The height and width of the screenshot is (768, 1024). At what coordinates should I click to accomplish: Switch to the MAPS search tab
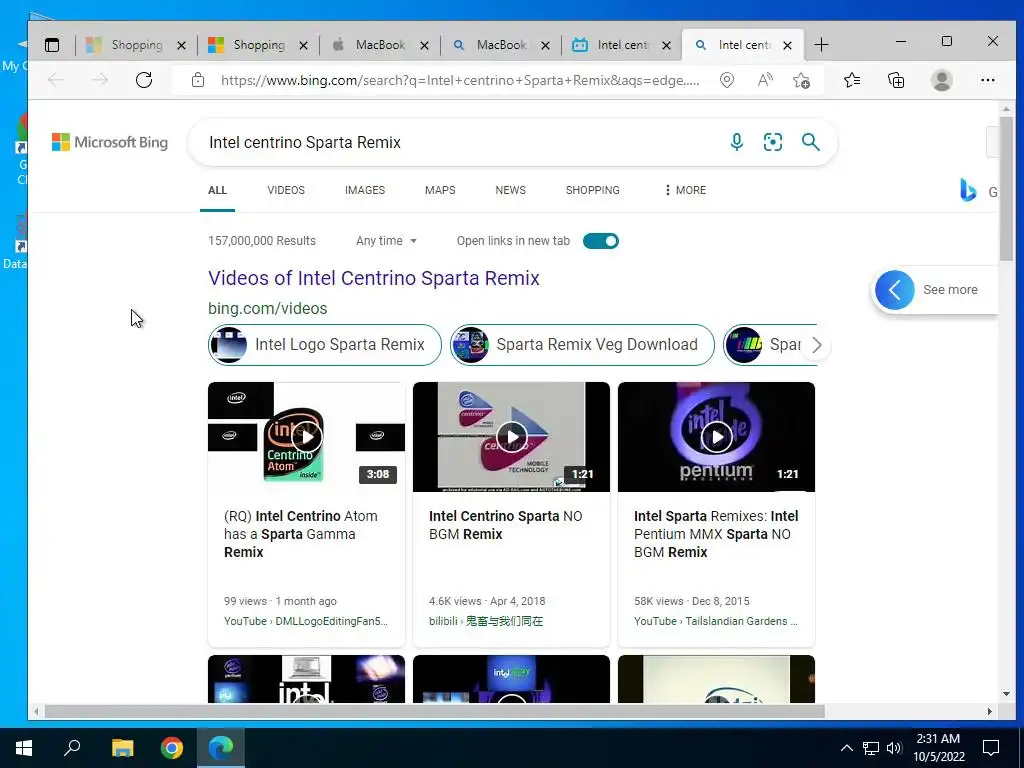(x=440, y=190)
